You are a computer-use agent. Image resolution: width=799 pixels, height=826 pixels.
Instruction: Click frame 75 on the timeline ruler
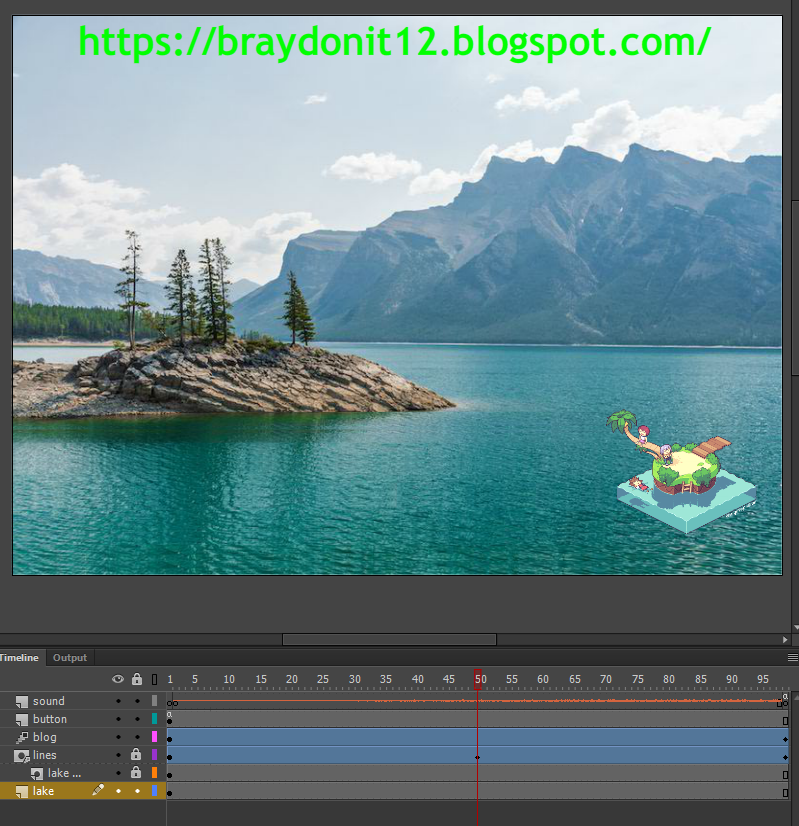point(637,679)
